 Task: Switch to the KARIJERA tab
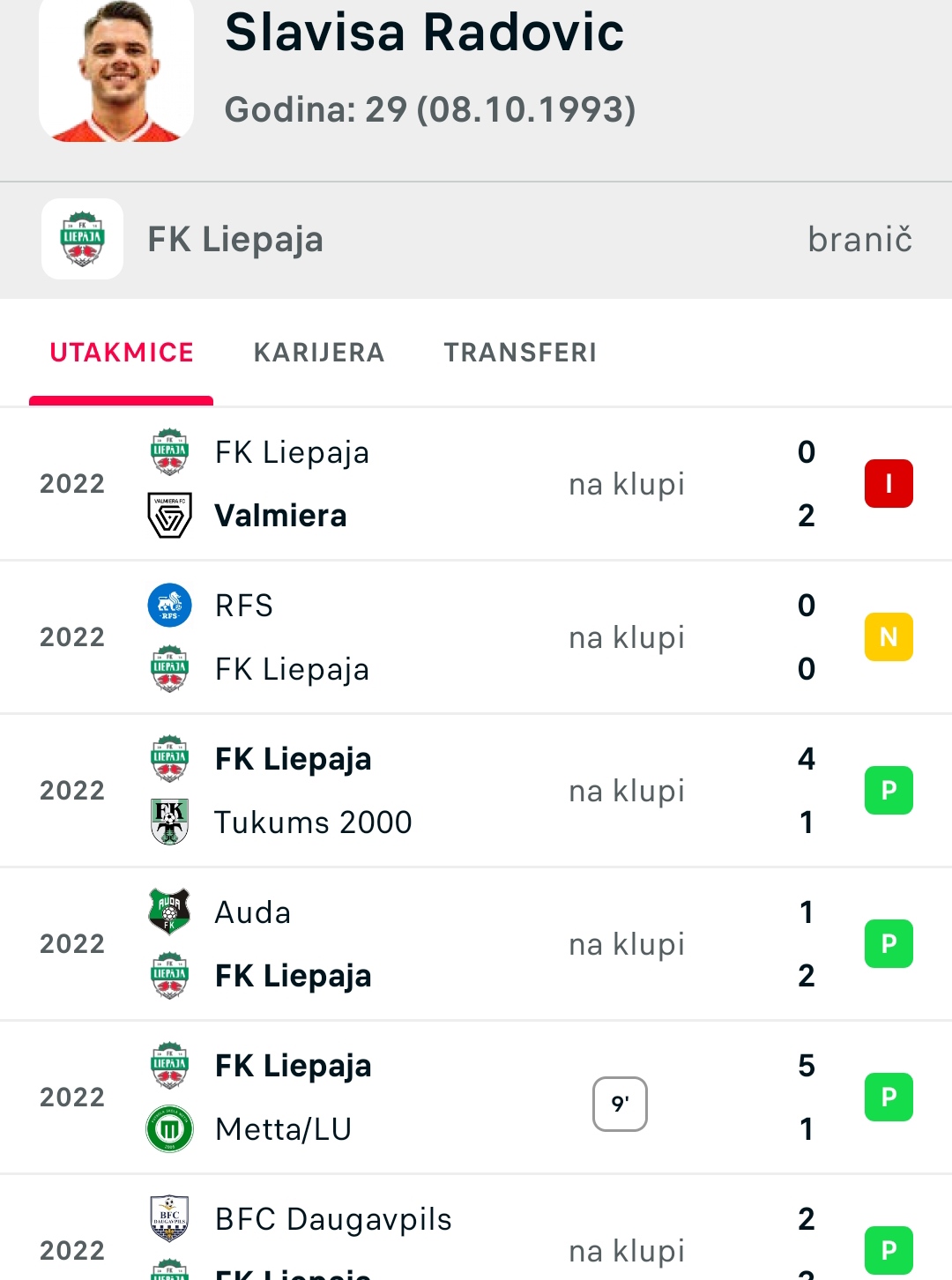coord(319,353)
